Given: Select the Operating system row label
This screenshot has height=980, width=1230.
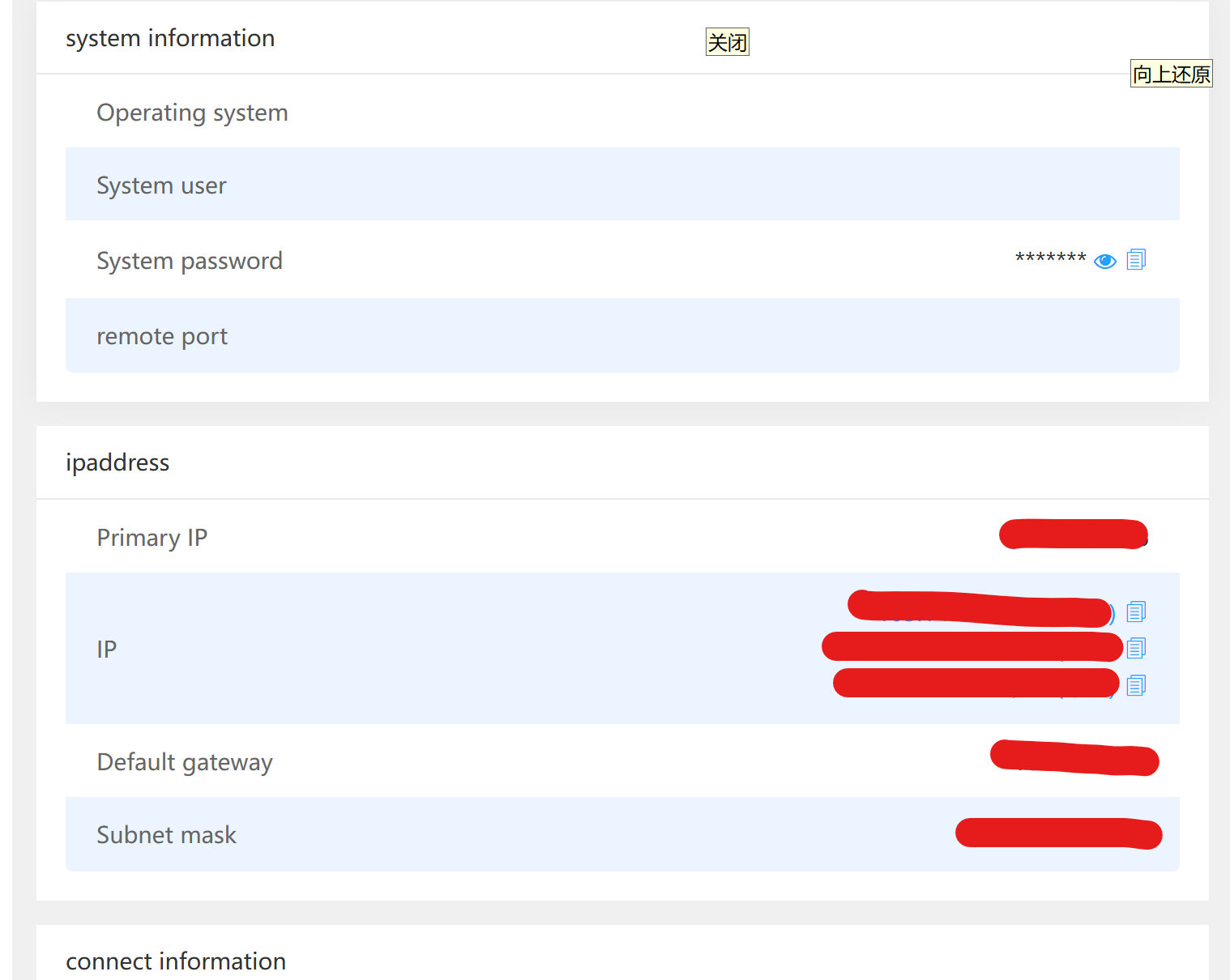Looking at the screenshot, I should (192, 113).
